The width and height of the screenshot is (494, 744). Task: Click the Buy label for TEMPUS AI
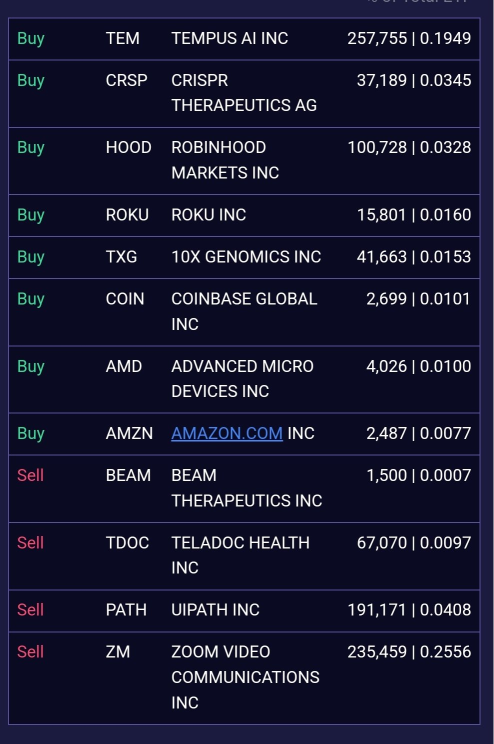[x=31, y=38]
